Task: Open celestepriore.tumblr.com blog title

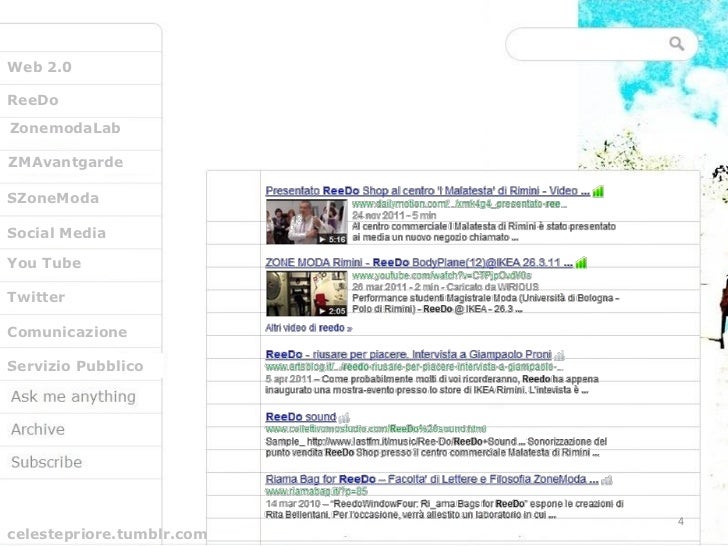Action: (107, 534)
